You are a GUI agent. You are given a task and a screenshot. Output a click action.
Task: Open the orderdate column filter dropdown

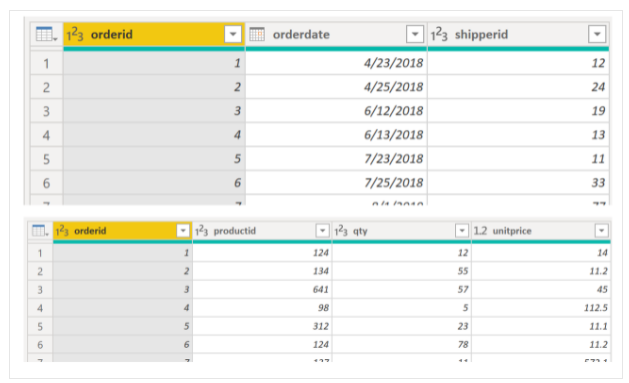click(415, 34)
